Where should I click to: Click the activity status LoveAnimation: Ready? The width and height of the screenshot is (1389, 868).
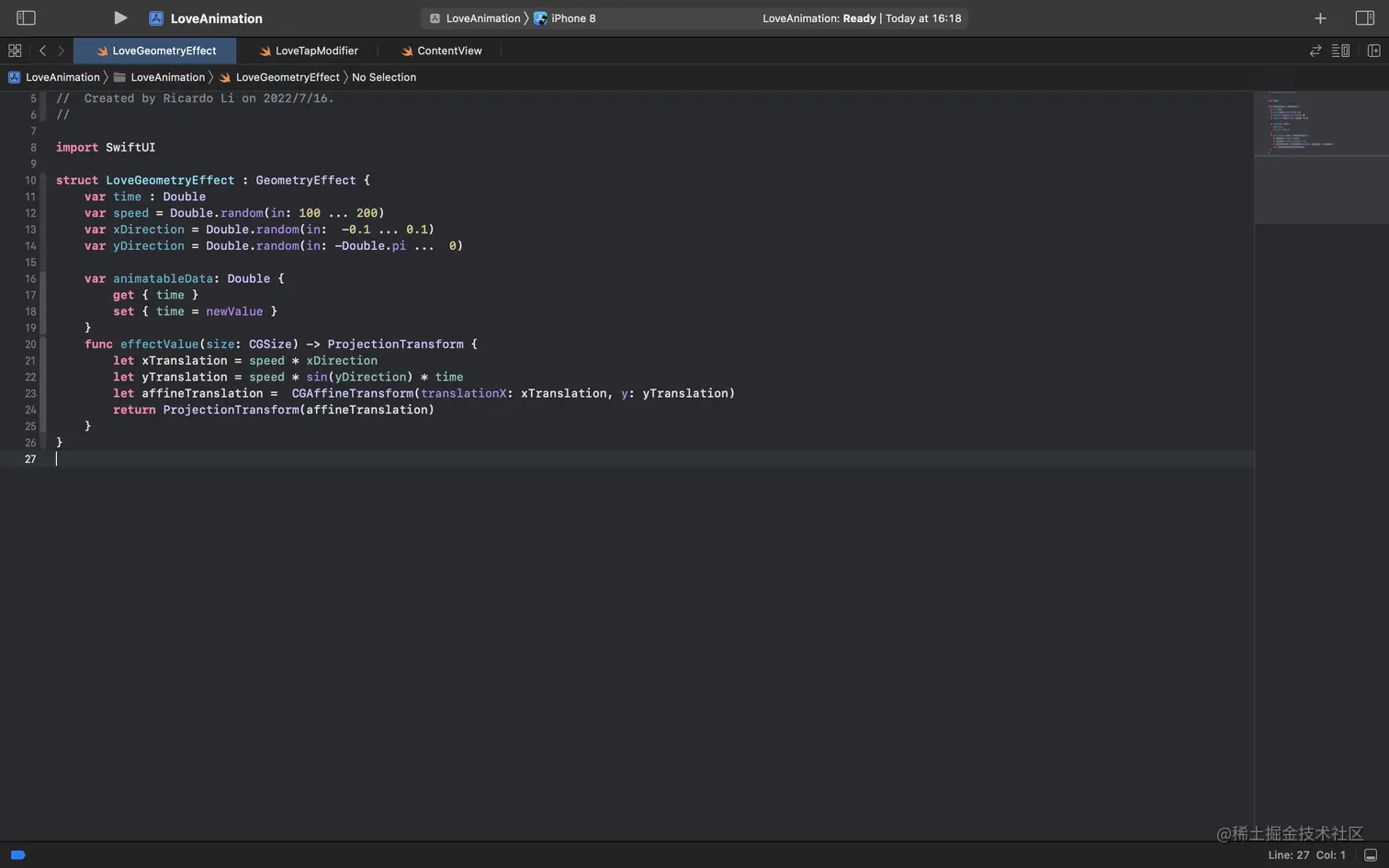tap(862, 18)
